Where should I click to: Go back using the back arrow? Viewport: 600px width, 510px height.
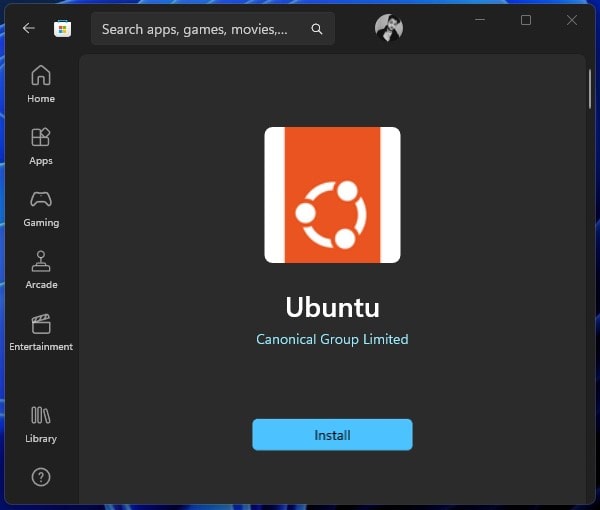[29, 28]
